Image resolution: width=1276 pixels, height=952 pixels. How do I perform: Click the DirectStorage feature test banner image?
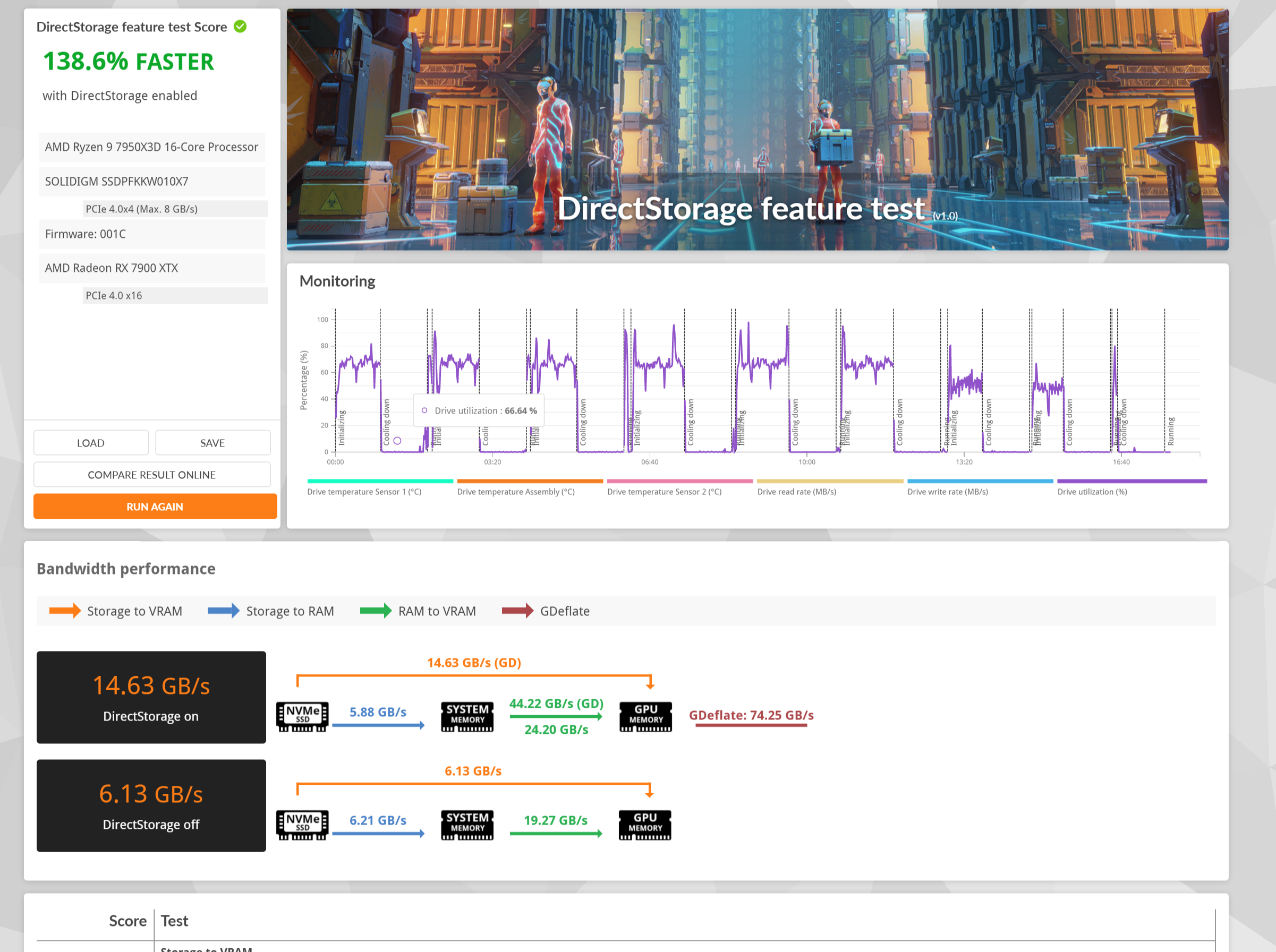758,129
